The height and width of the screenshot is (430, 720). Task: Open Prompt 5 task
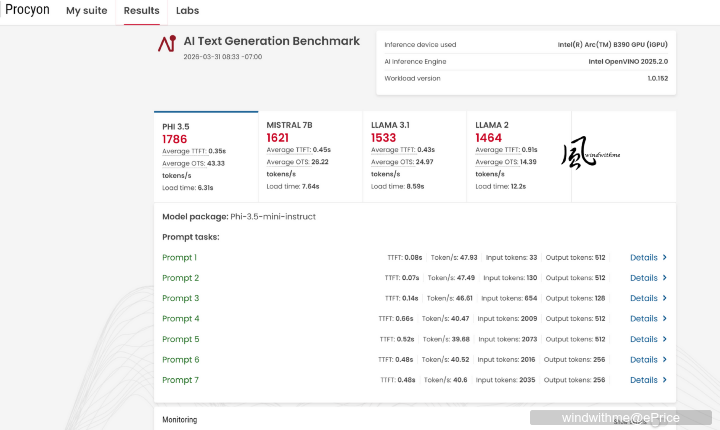coord(180,339)
